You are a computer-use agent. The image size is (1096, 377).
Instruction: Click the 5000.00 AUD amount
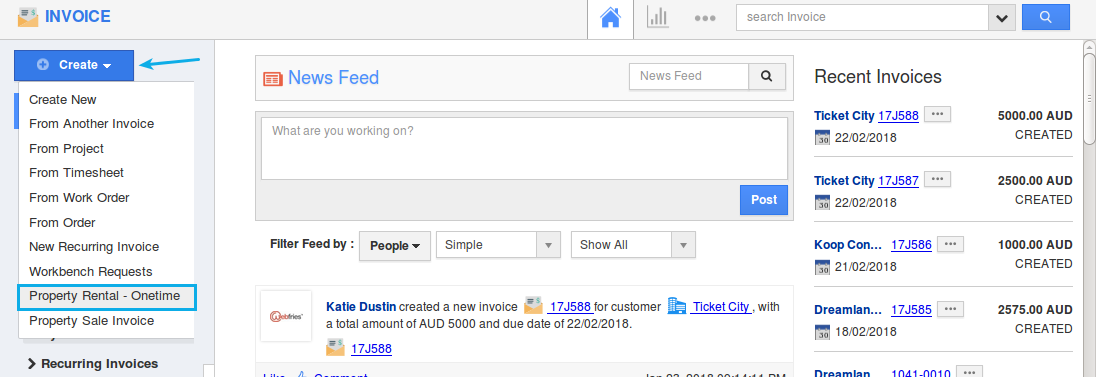click(x=1035, y=116)
